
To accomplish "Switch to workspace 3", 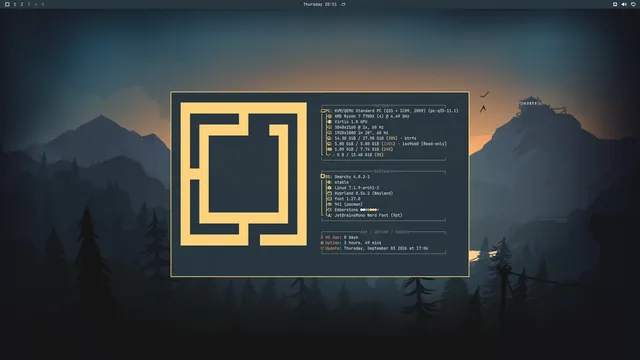I will [x=29, y=4].
